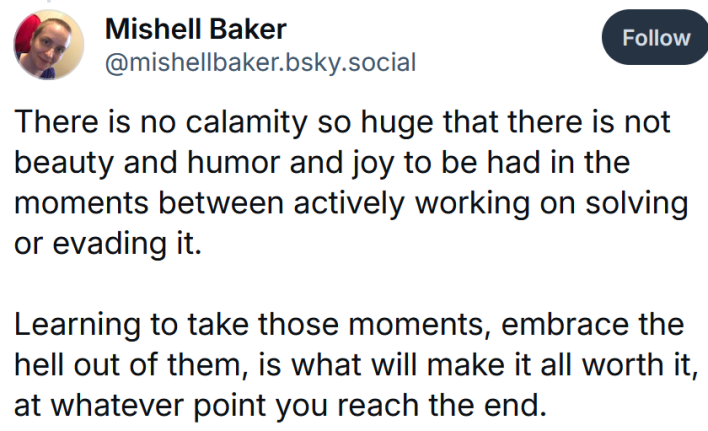Click the @mishellbaker.bsky.social handle

point(259,63)
